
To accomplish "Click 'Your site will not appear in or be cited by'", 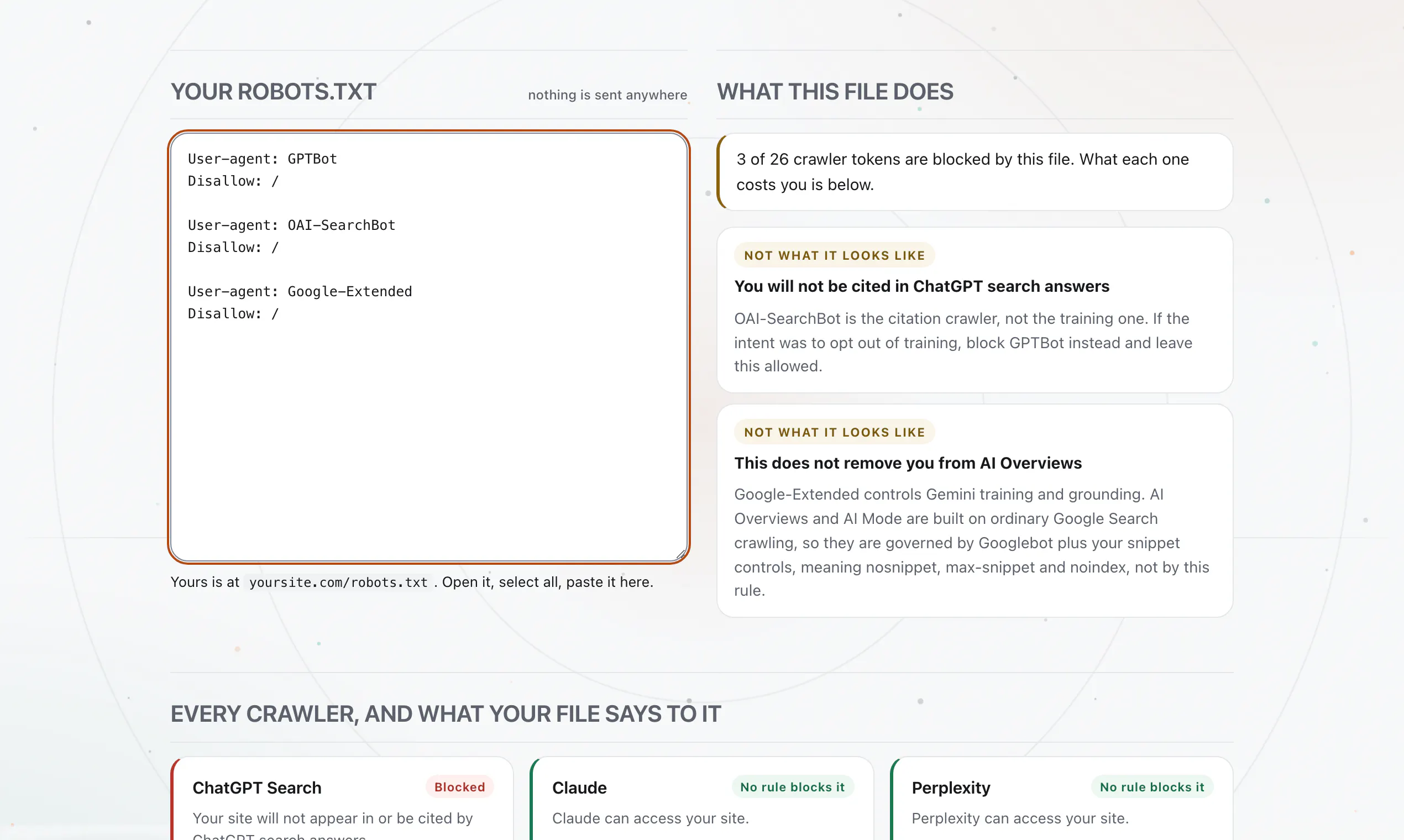I will pyautogui.click(x=332, y=818).
